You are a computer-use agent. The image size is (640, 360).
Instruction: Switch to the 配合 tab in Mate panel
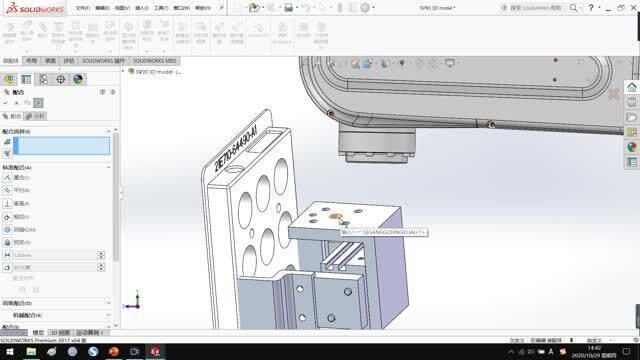pyautogui.click(x=12, y=116)
